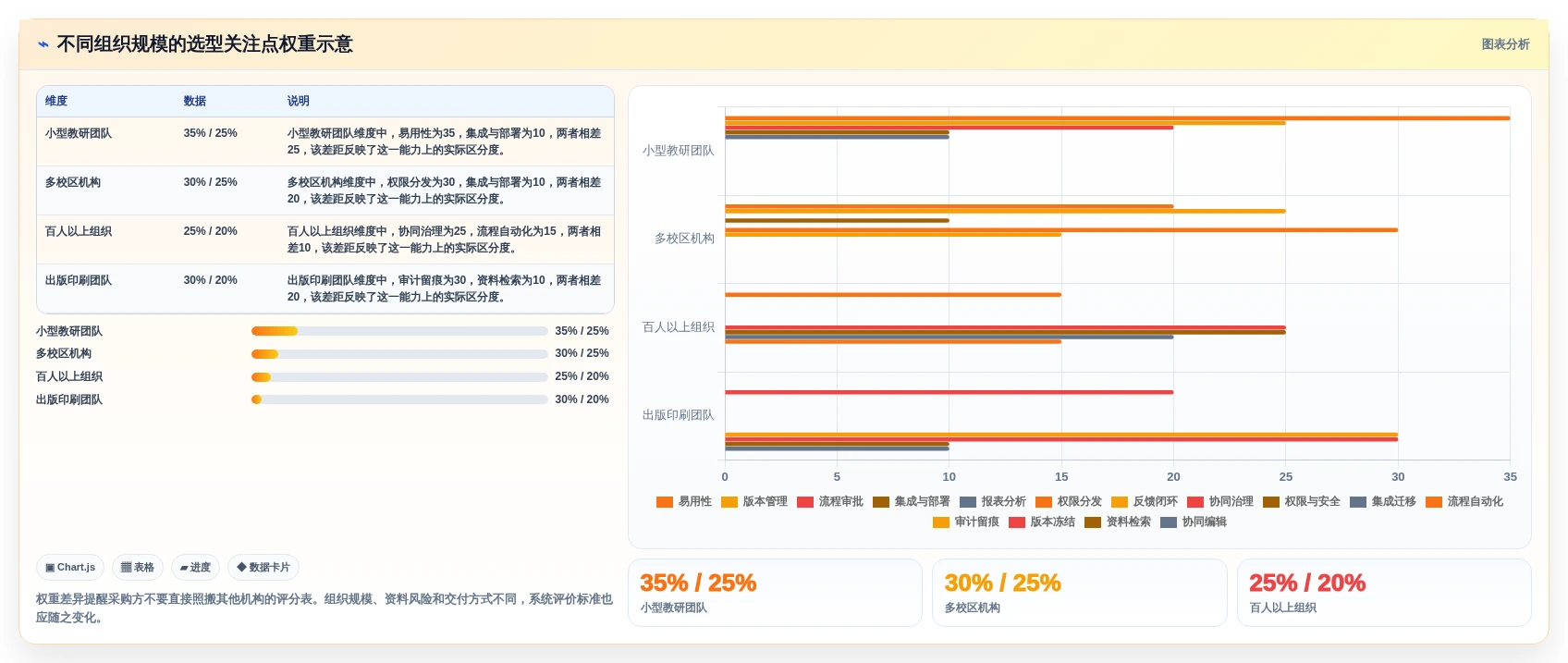The width and height of the screenshot is (1568, 663).
Task: Open the 30% / 25% 多校区机构 stat card
Action: tap(1079, 593)
